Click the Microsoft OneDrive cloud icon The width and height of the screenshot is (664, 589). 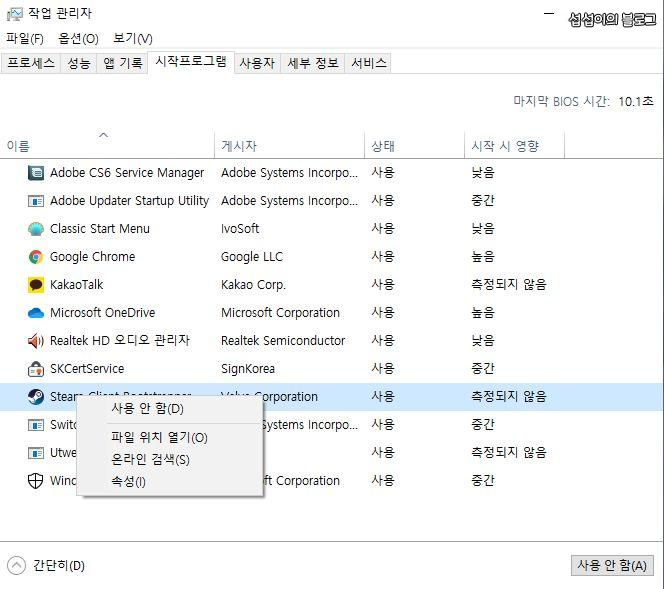click(x=36, y=313)
